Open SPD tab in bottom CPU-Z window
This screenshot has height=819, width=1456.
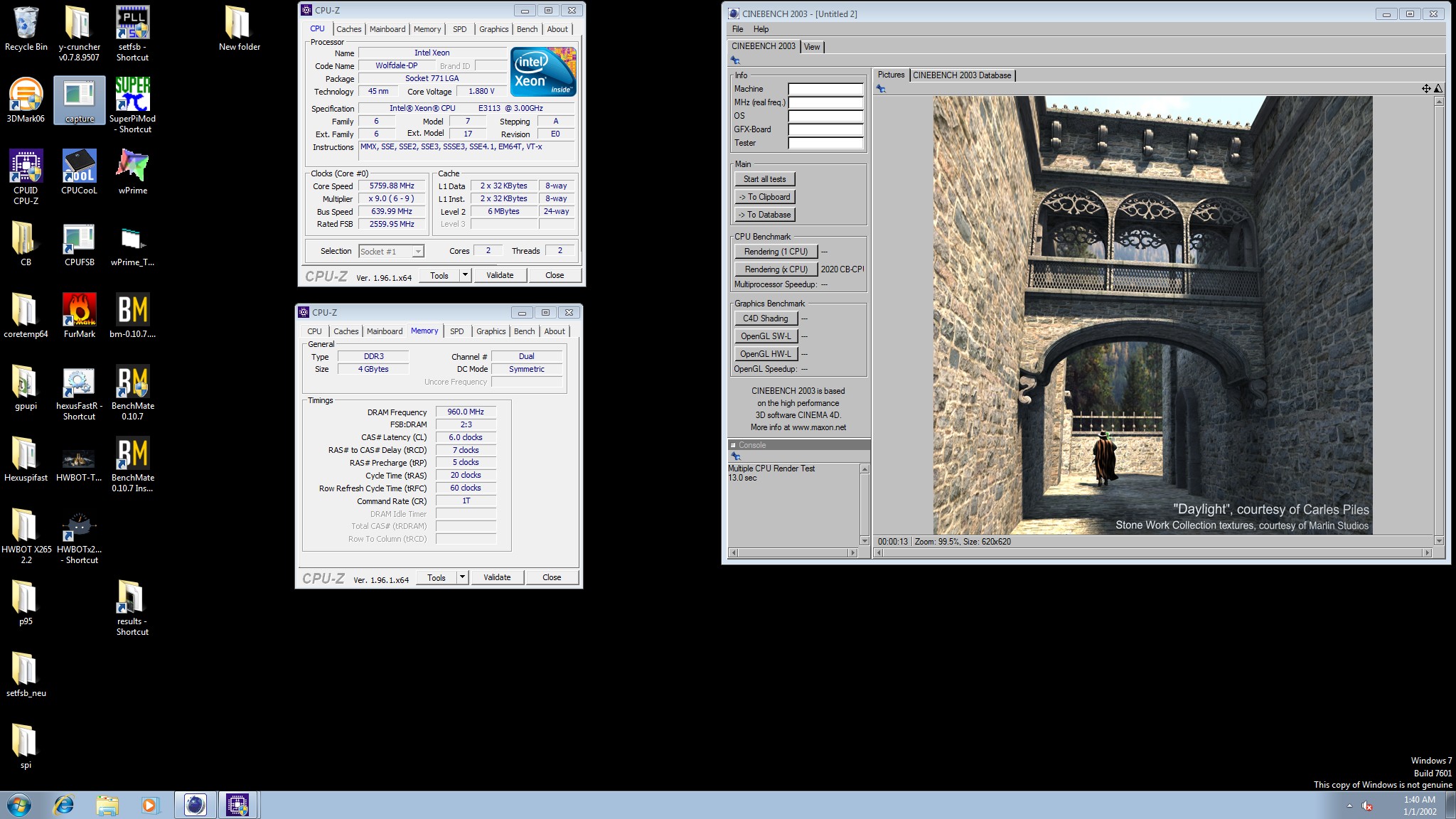457,331
